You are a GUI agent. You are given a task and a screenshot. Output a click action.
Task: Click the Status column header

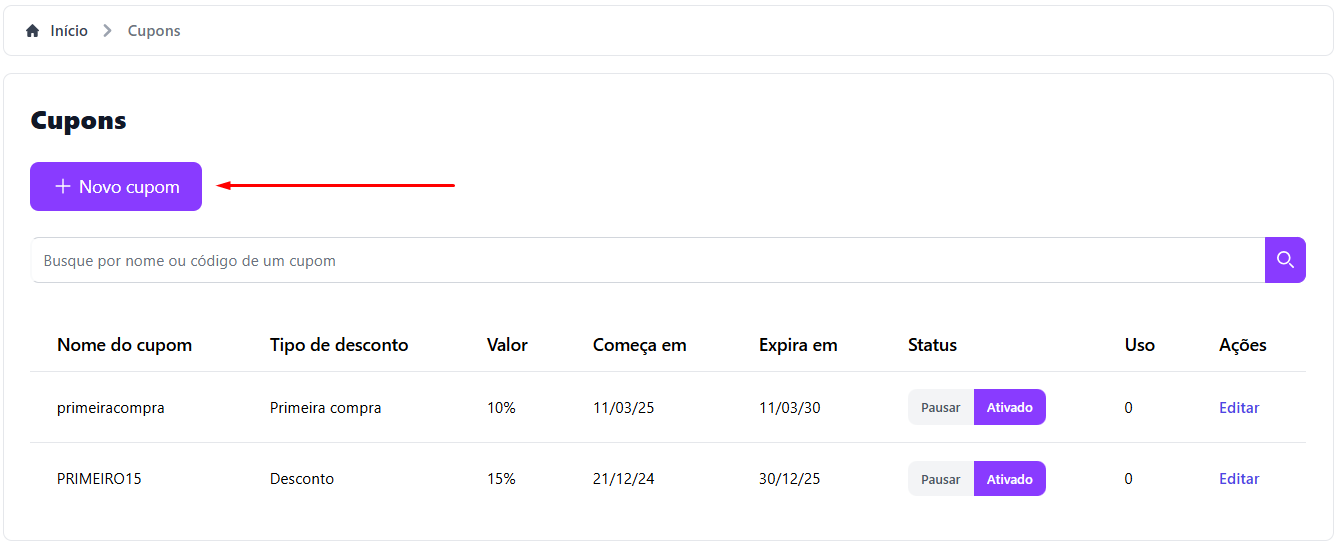pyautogui.click(x=932, y=345)
